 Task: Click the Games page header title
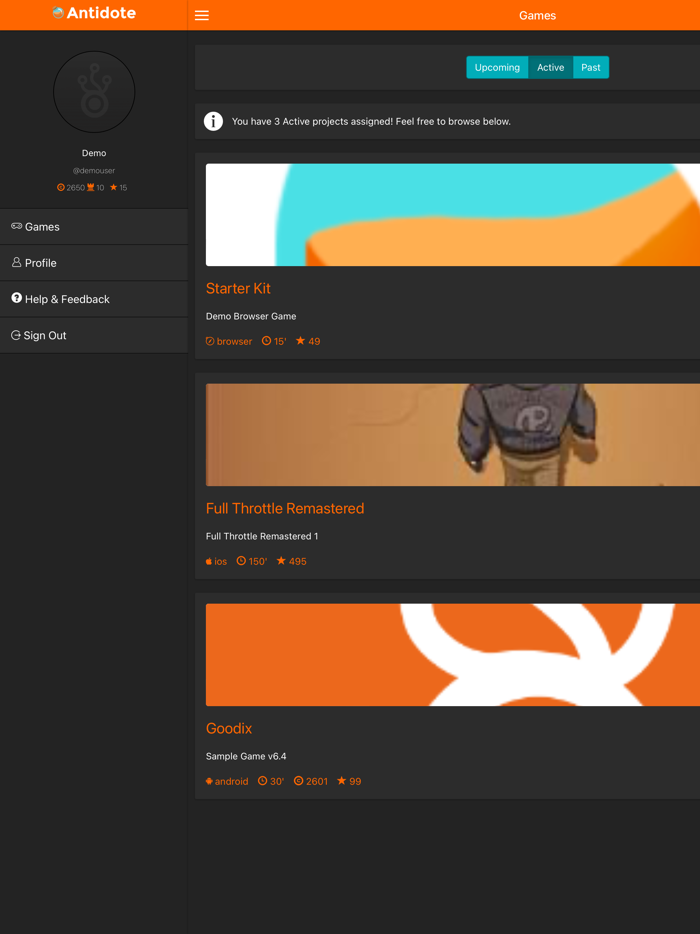[537, 15]
